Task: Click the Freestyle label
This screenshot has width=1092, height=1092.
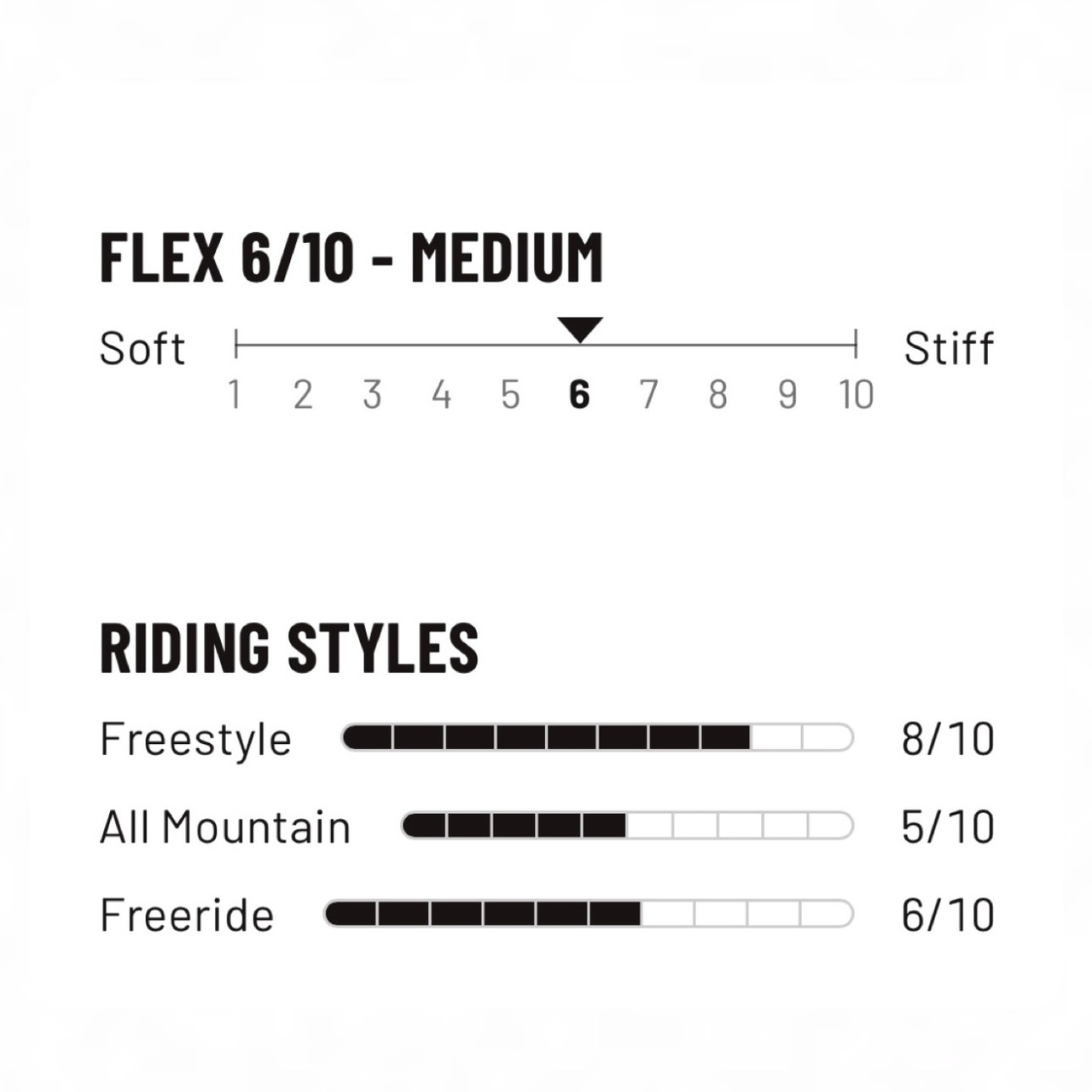Action: point(195,740)
